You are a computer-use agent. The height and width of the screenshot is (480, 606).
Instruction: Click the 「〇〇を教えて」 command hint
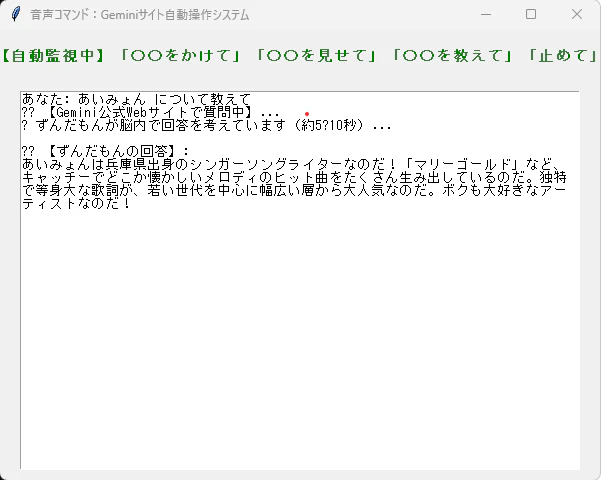(452, 56)
